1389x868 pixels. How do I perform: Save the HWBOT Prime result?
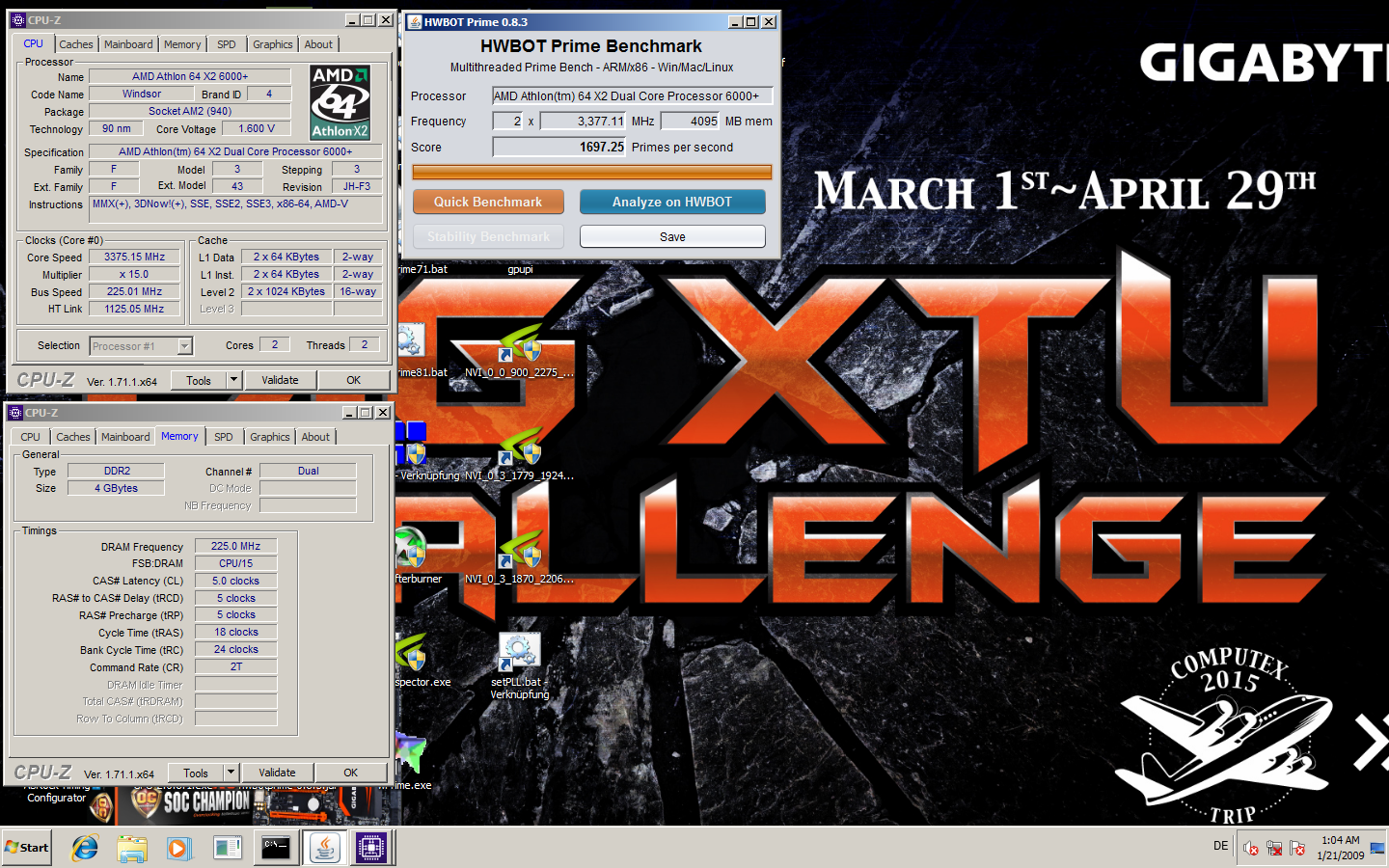tap(672, 236)
